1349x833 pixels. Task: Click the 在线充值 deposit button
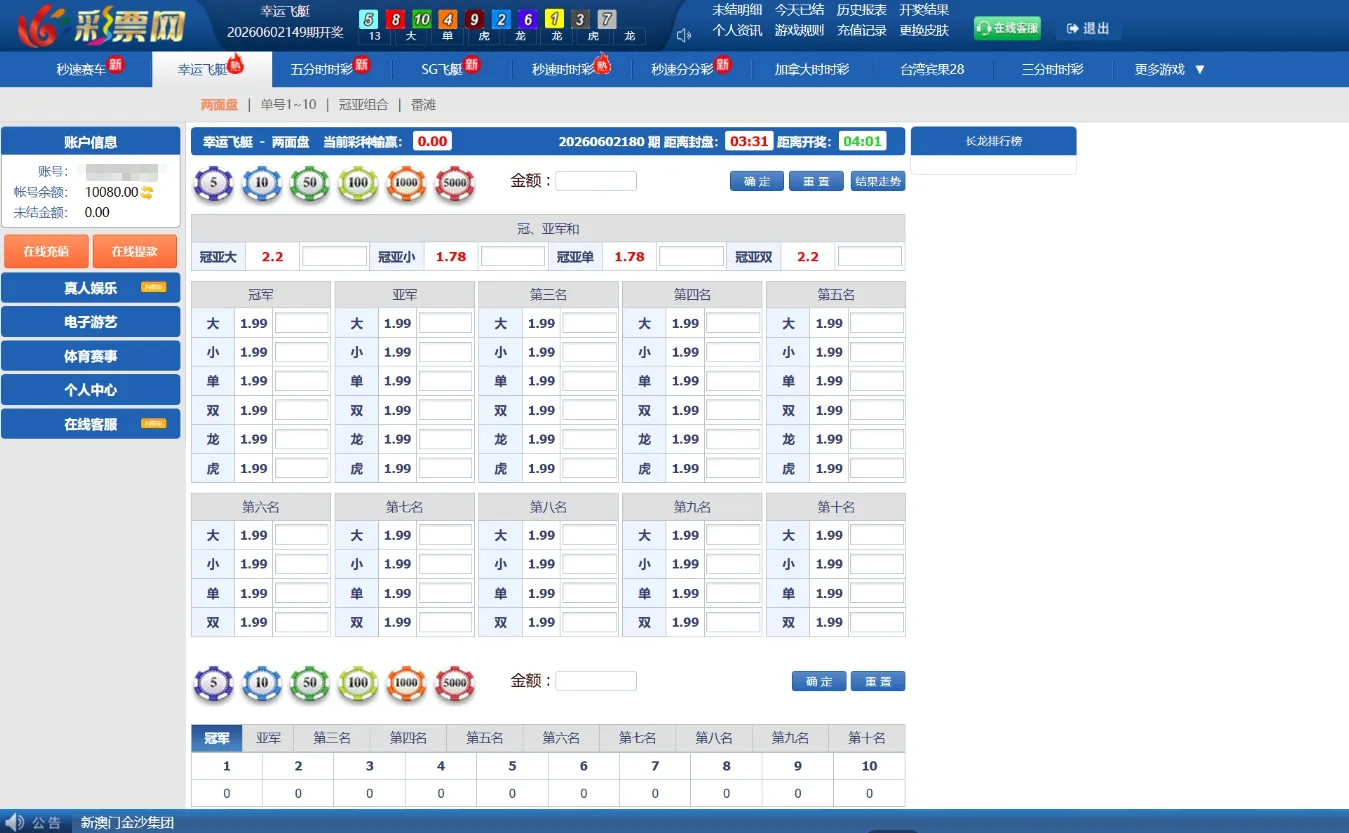[46, 252]
